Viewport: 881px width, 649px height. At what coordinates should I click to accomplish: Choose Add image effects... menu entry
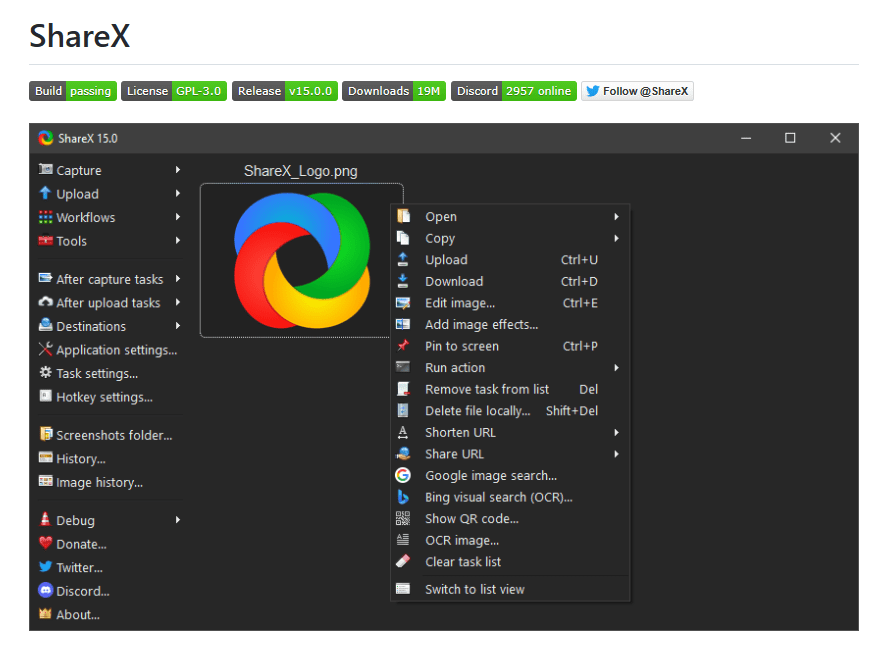click(510, 324)
